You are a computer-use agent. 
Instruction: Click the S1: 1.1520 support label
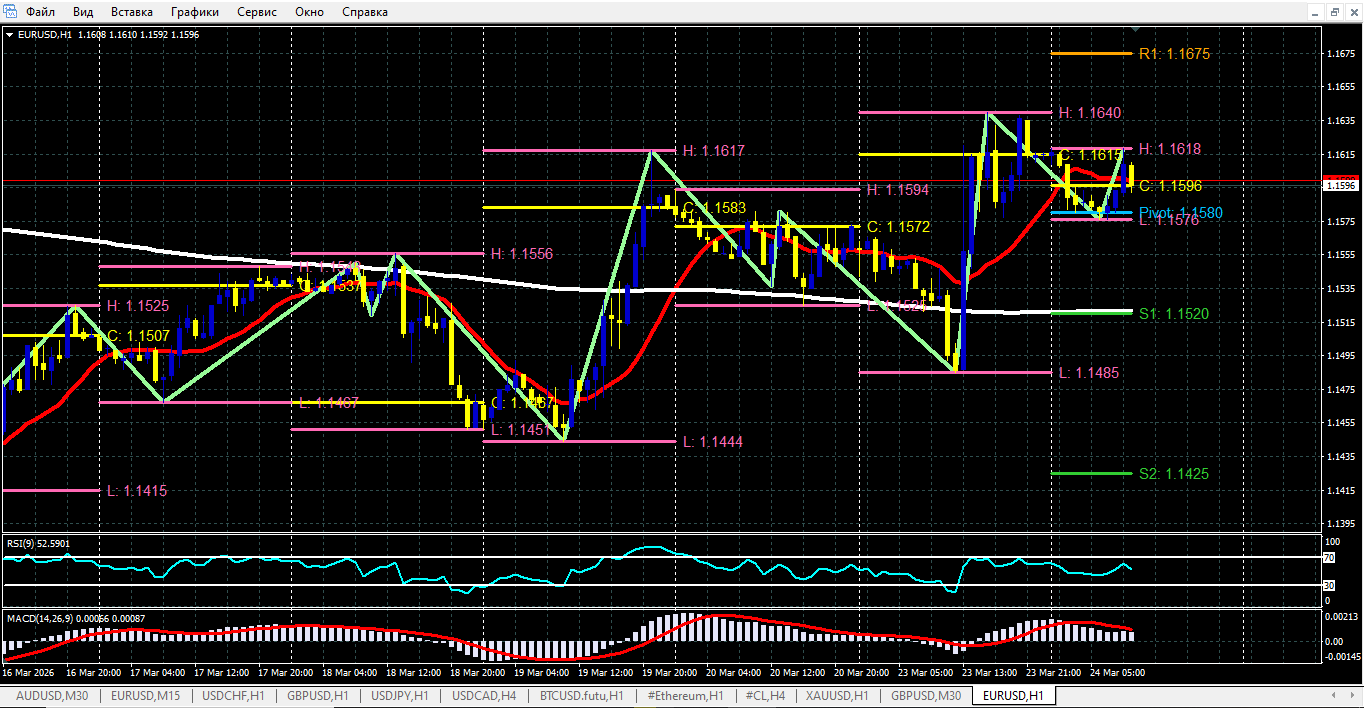[1174, 314]
